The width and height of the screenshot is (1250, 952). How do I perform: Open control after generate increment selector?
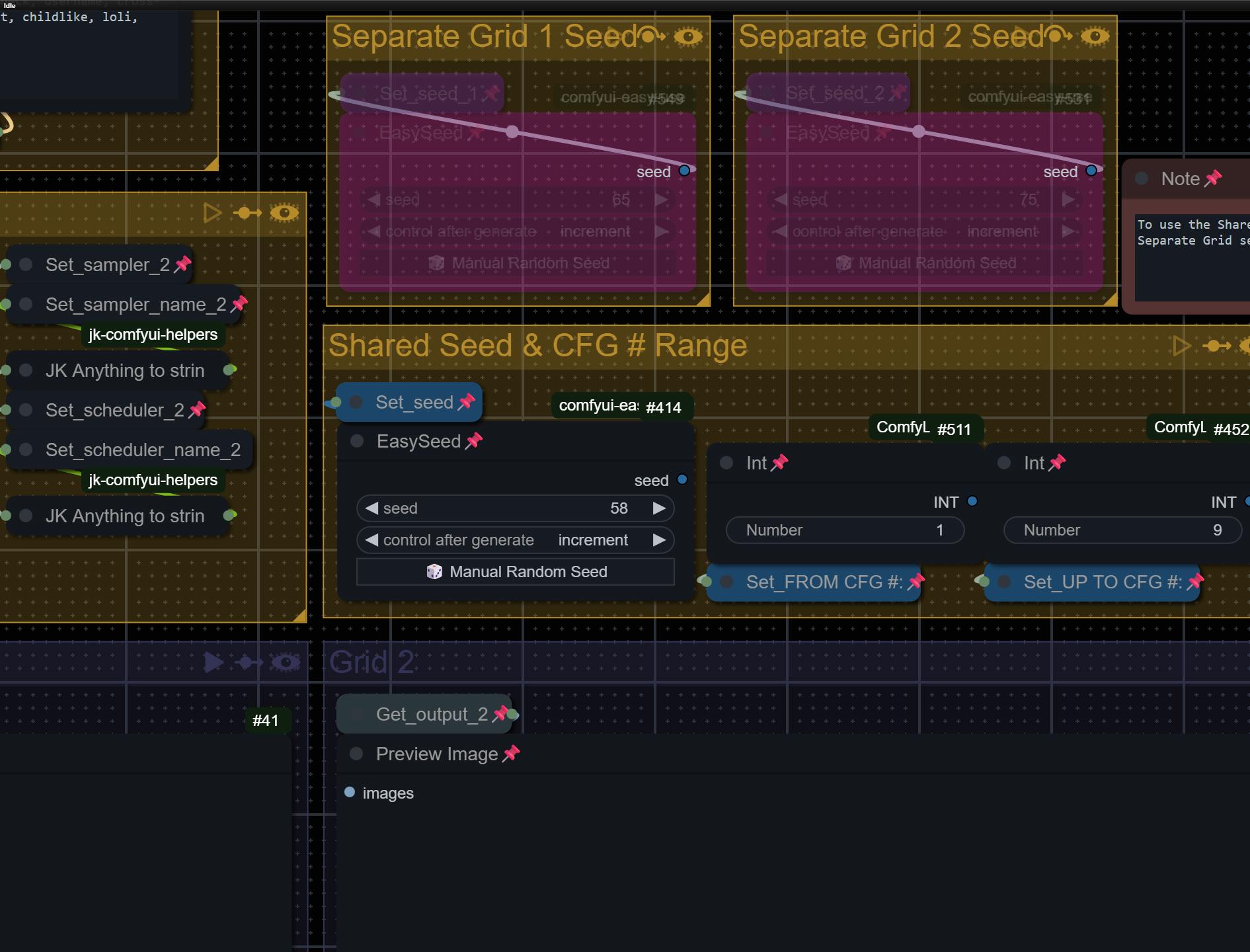tap(515, 540)
